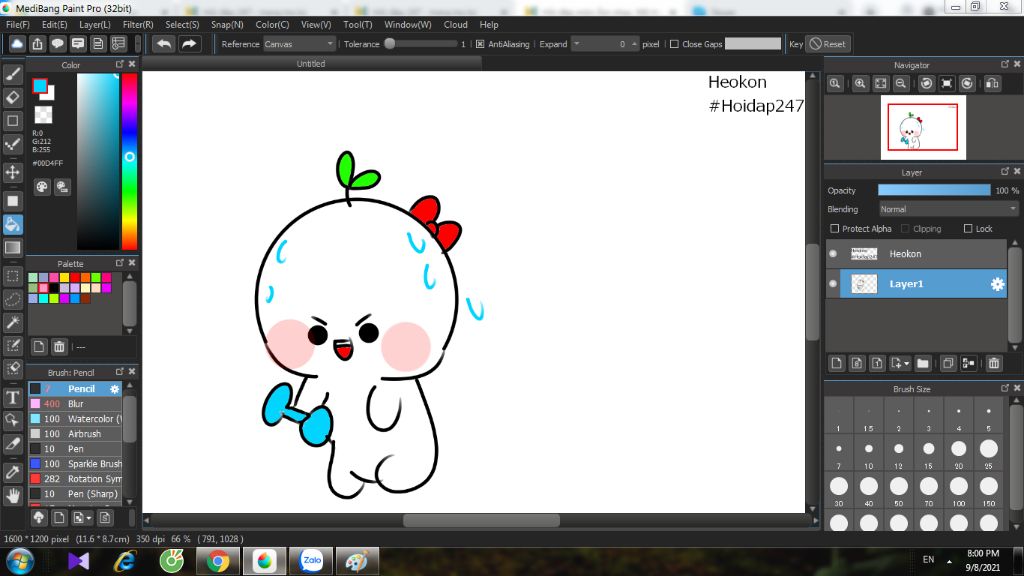Select the Untitled canvas tab

(x=312, y=63)
